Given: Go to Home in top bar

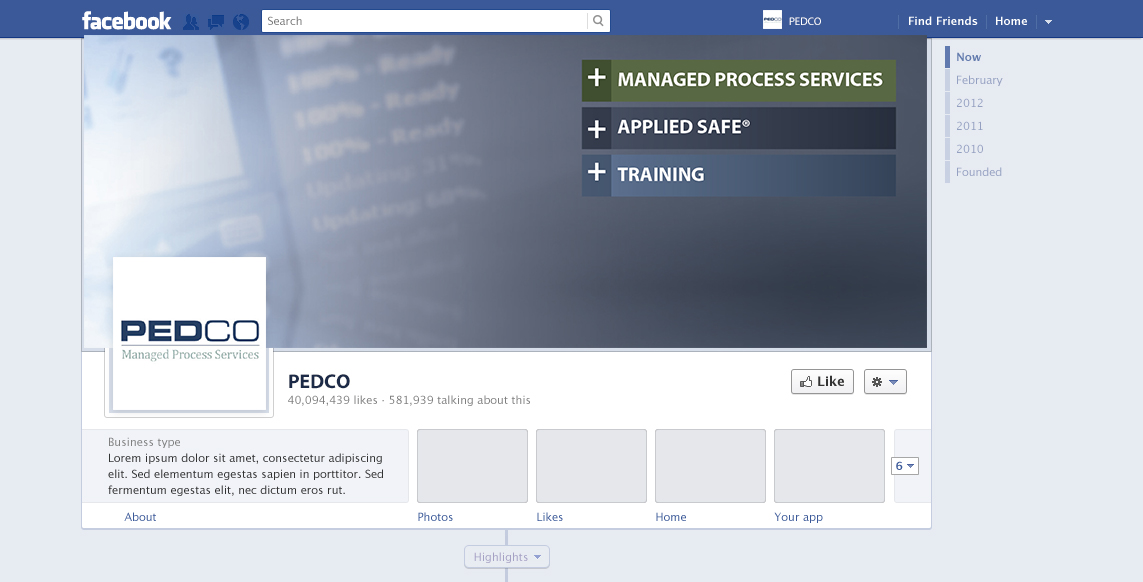Looking at the screenshot, I should [x=1011, y=21].
